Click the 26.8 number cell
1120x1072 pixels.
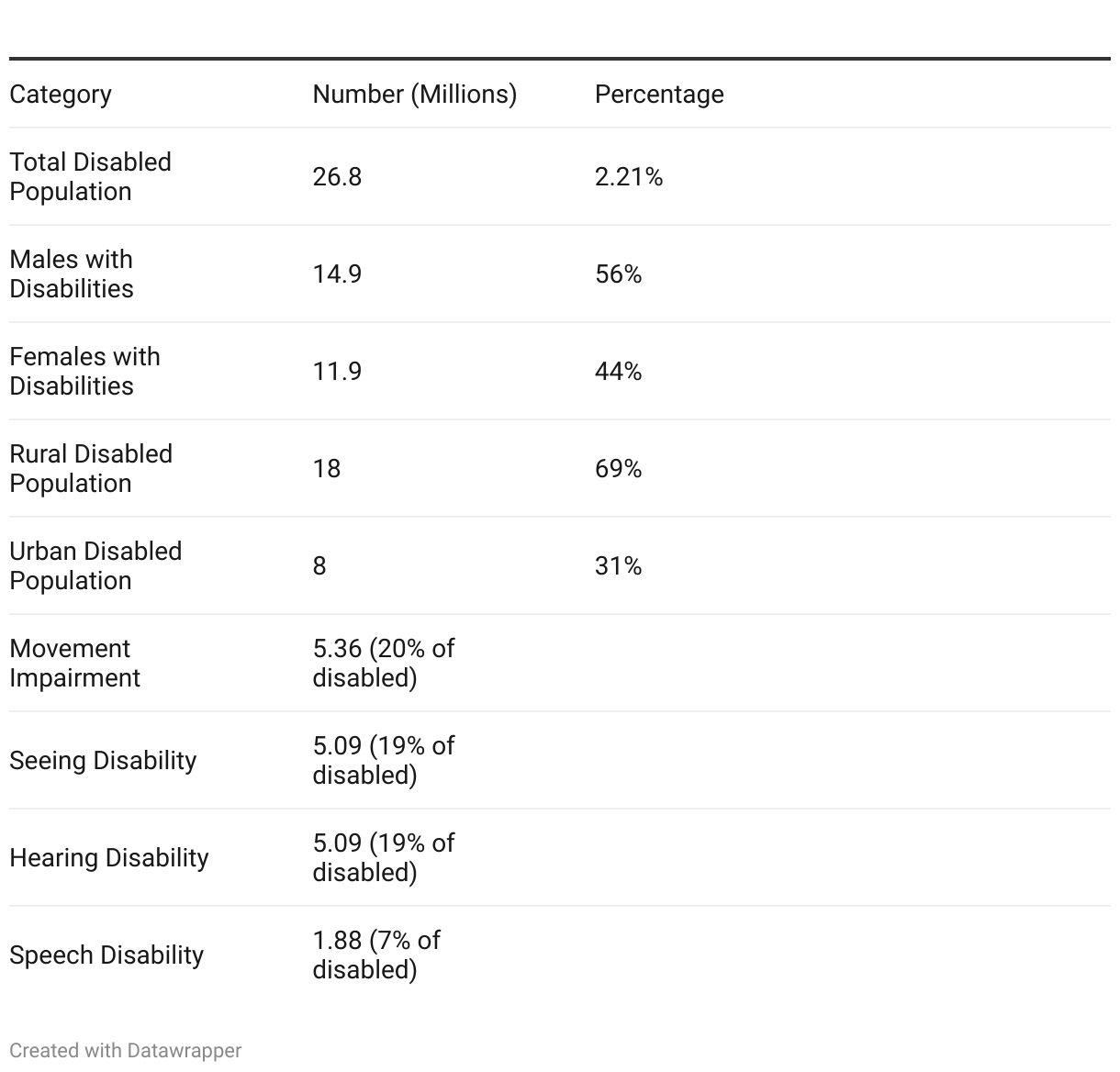(x=337, y=176)
